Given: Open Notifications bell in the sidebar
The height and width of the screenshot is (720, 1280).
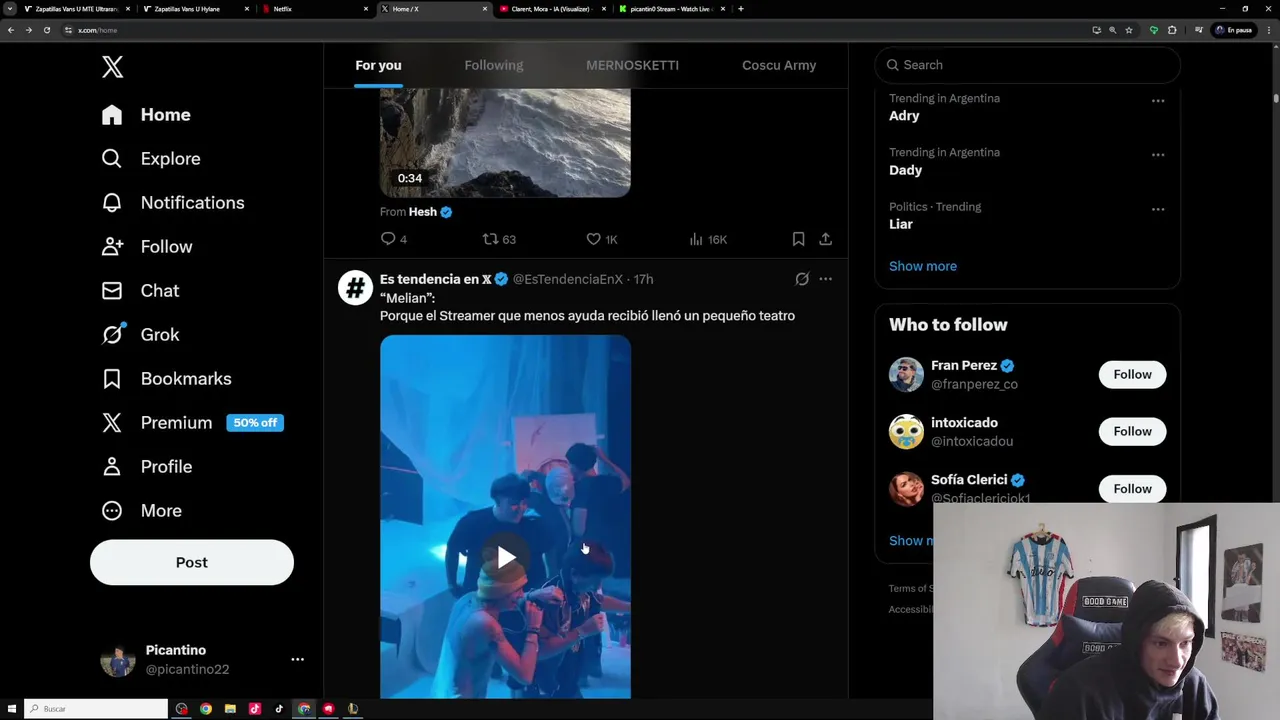Looking at the screenshot, I should (173, 203).
